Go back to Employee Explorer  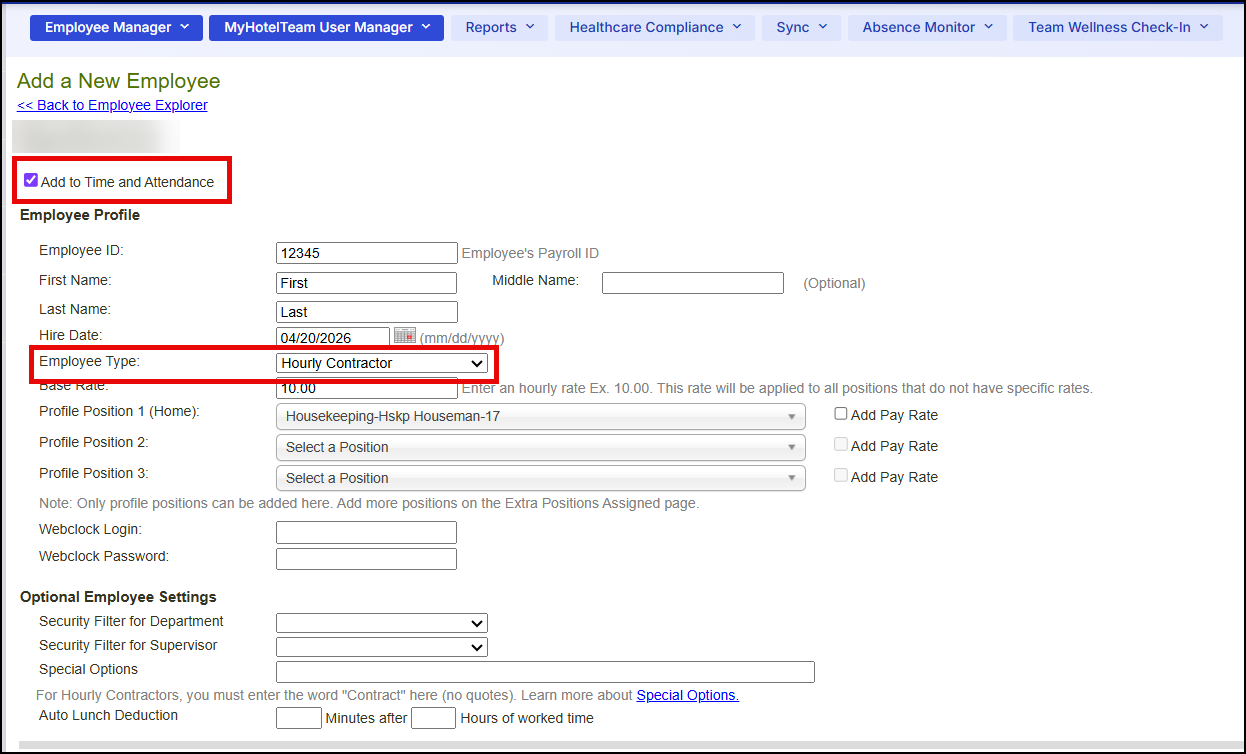coord(112,105)
